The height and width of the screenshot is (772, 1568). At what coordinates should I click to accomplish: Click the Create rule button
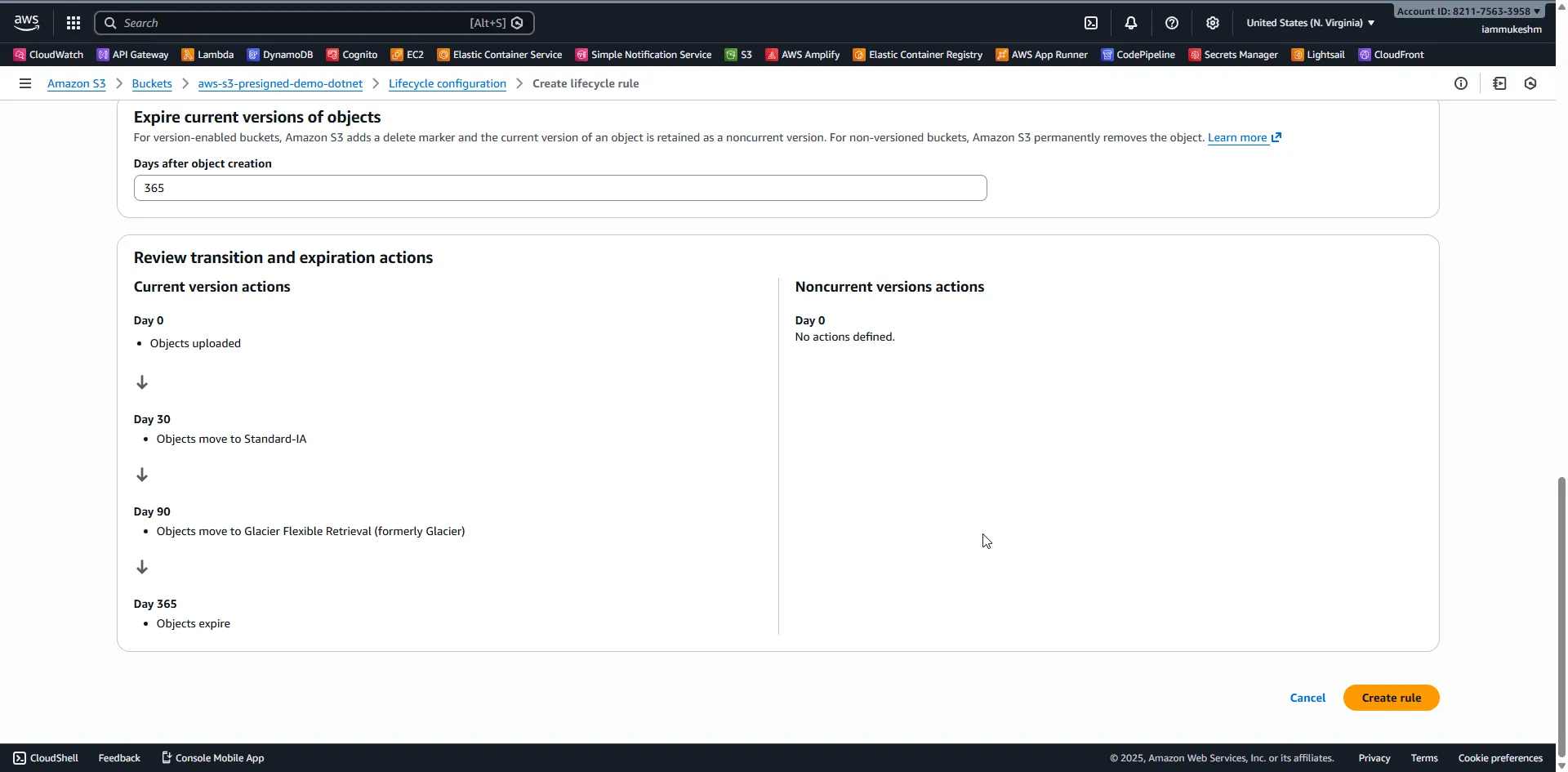pos(1392,698)
